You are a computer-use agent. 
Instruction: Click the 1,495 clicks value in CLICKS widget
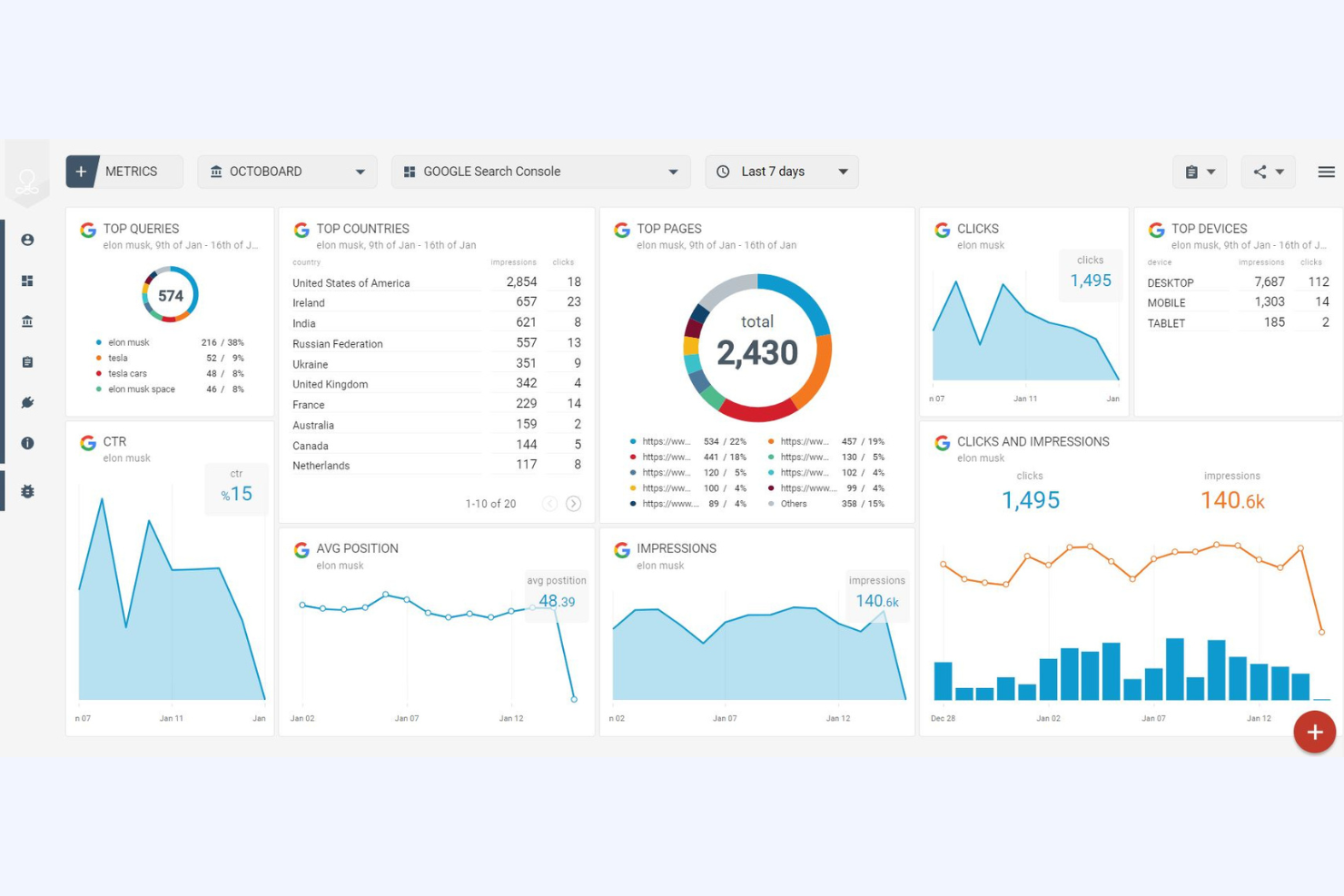[1091, 281]
